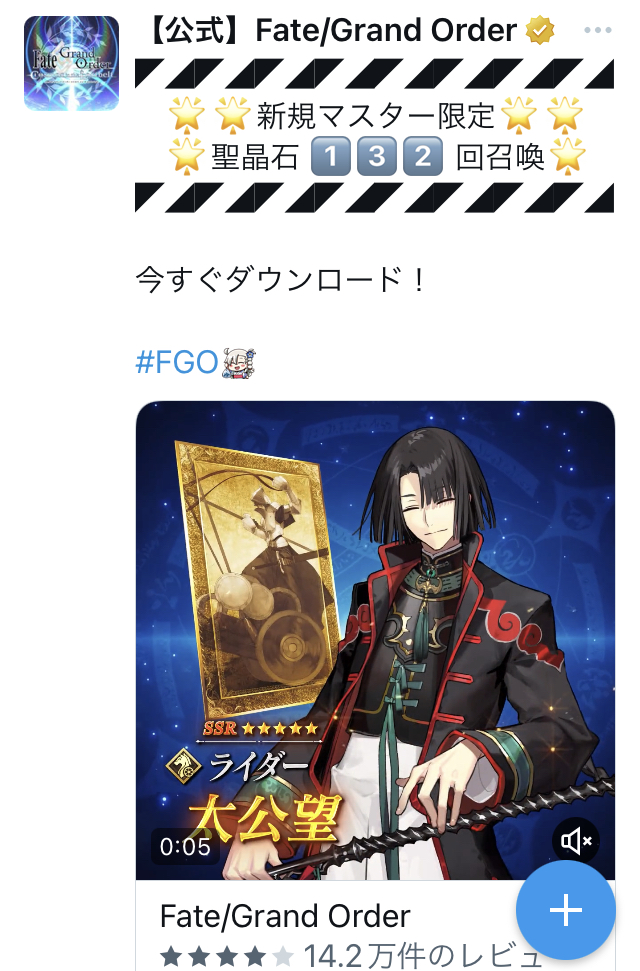Unmute the video with the speaker icon
Screen dimensions: 640x971
[576, 841]
